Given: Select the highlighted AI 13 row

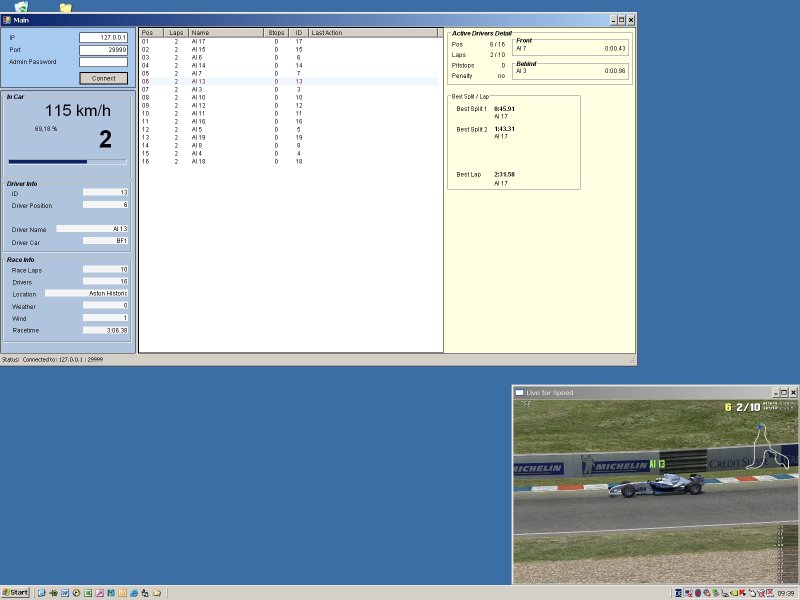Looking at the screenshot, I should coord(288,82).
